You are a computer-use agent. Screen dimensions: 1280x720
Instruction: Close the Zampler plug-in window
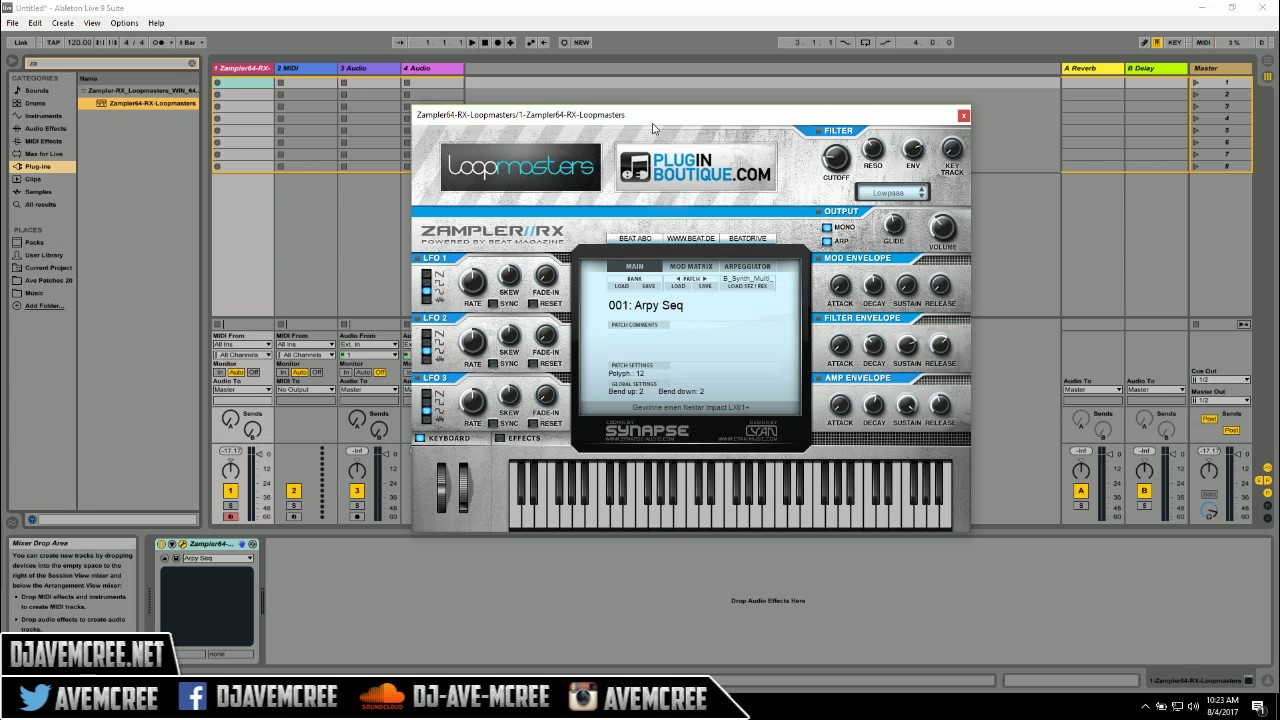tap(963, 115)
